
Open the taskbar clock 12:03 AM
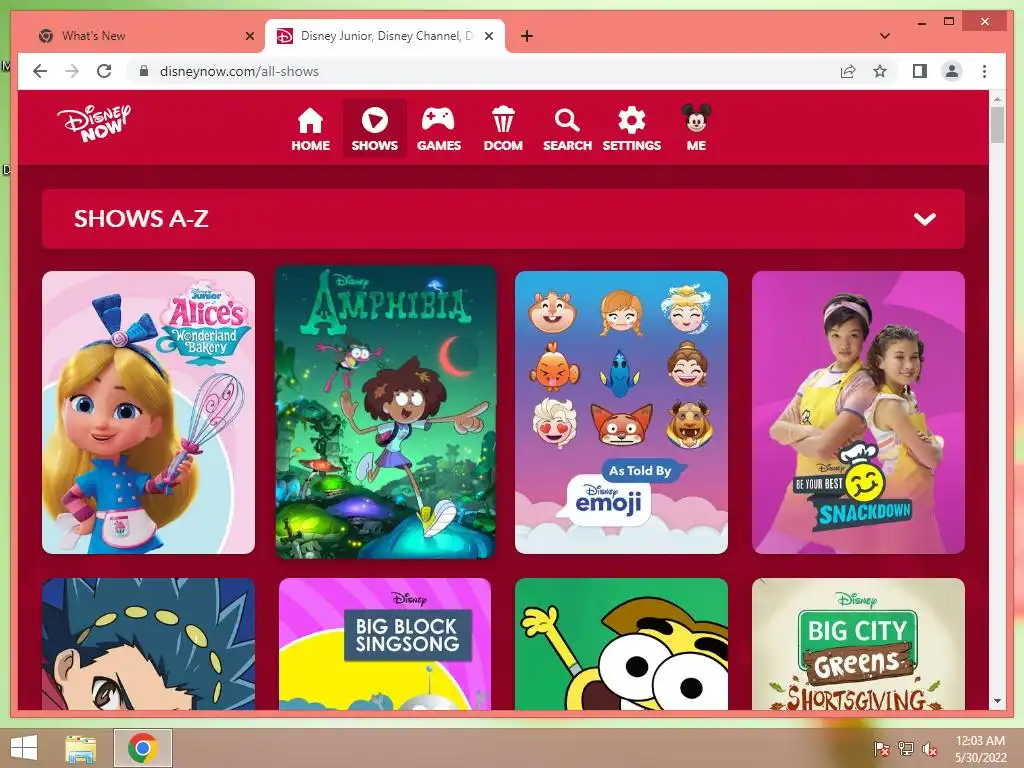tap(980, 749)
